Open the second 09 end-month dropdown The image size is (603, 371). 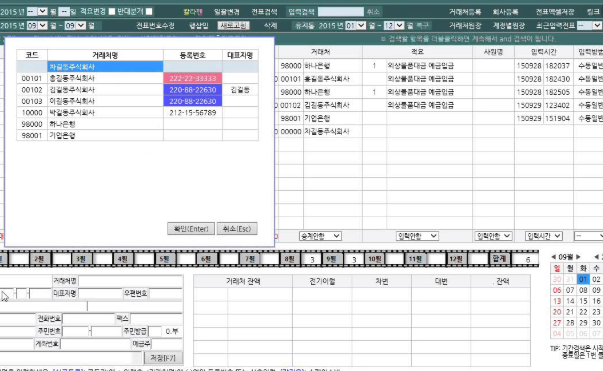tap(75, 26)
